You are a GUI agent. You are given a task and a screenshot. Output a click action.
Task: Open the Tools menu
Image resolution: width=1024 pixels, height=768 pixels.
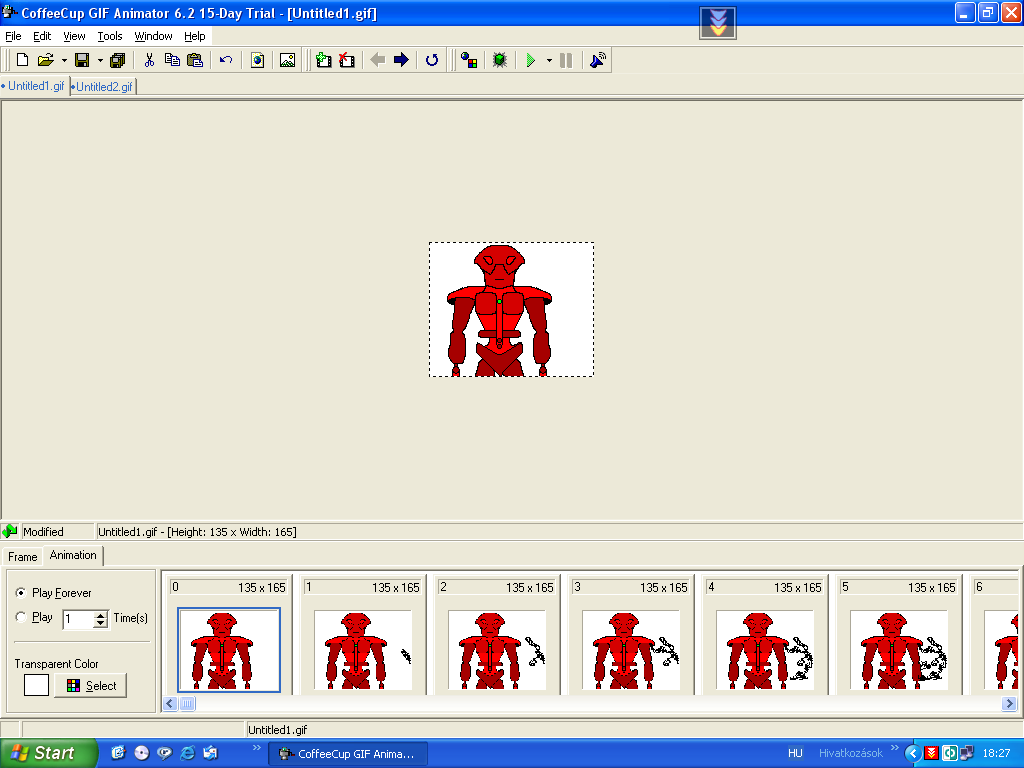[x=110, y=36]
